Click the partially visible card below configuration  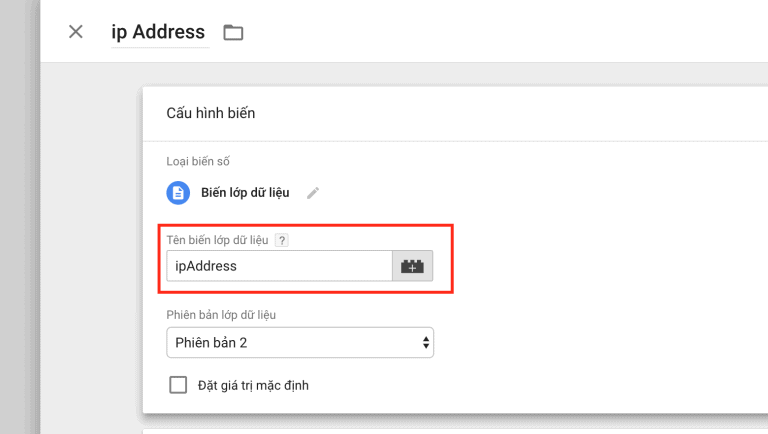[455, 432]
